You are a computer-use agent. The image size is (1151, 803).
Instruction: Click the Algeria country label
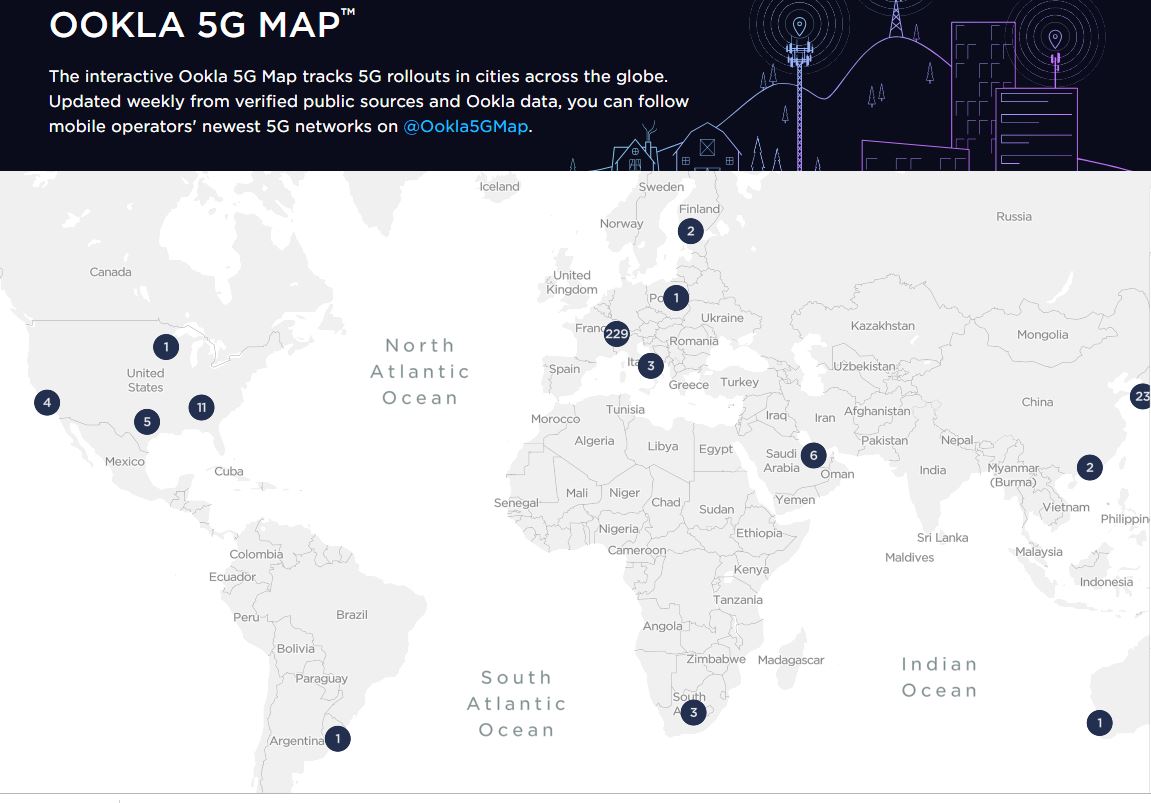(594, 441)
